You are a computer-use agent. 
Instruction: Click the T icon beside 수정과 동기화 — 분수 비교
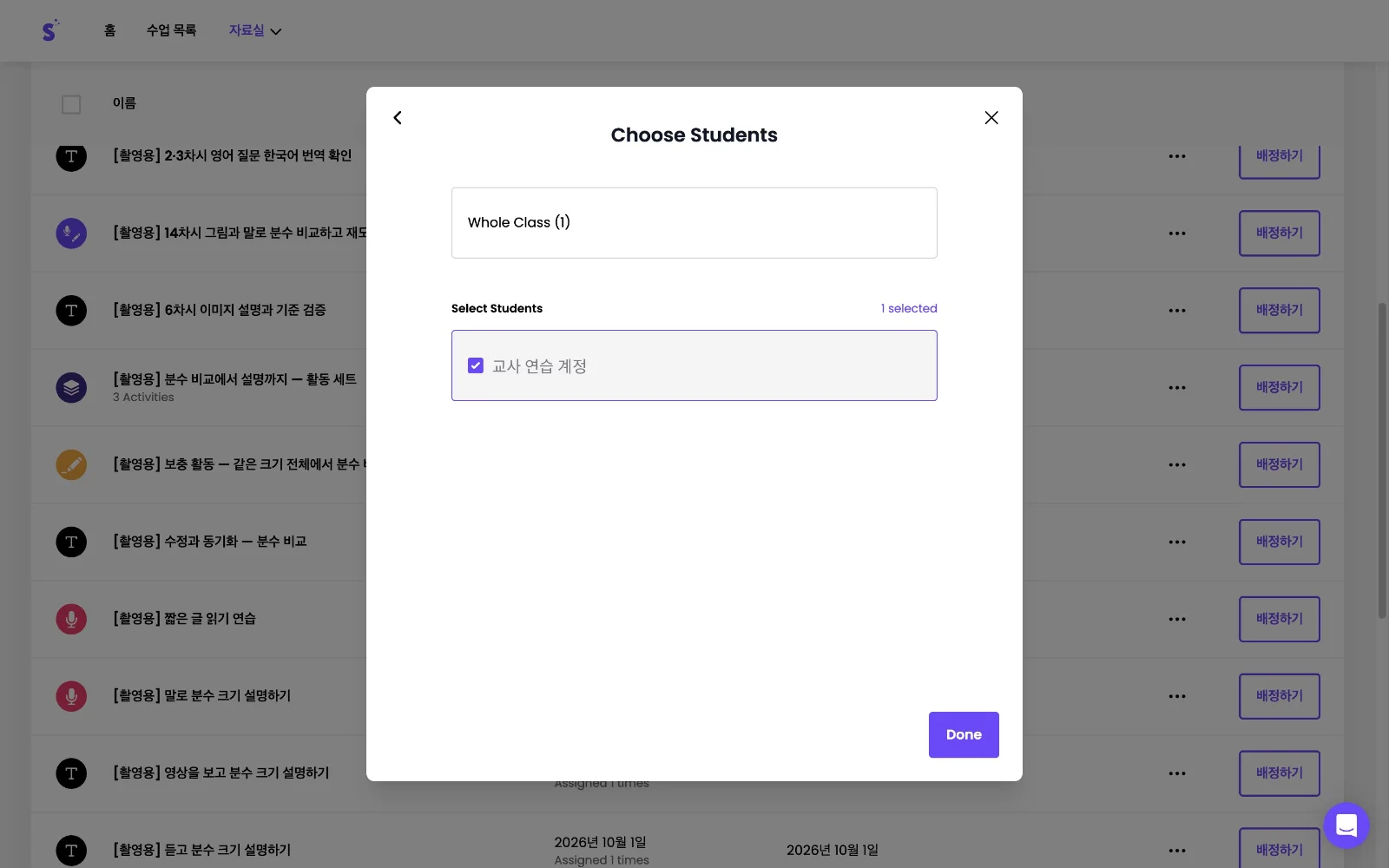pos(71,542)
